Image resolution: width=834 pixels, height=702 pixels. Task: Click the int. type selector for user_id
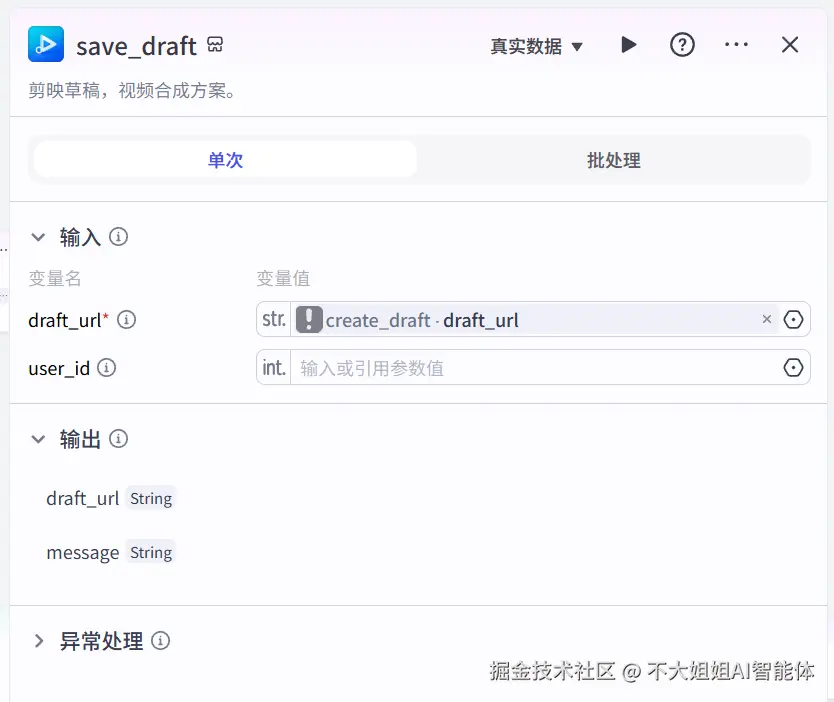[x=274, y=367]
